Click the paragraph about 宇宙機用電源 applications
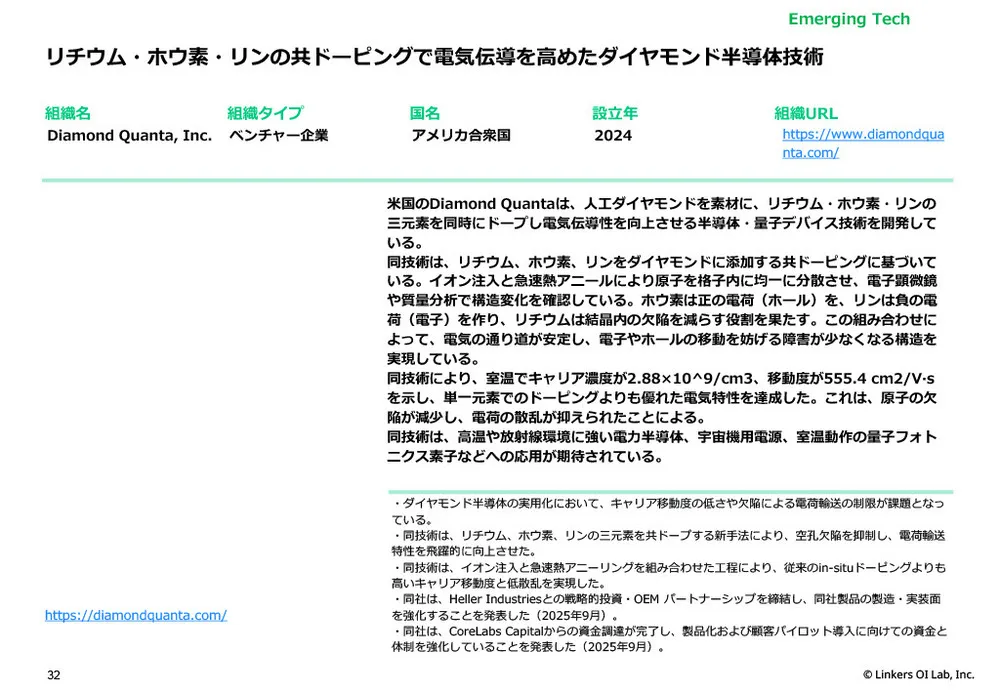Screen dimensions: 1000x692 660,447
